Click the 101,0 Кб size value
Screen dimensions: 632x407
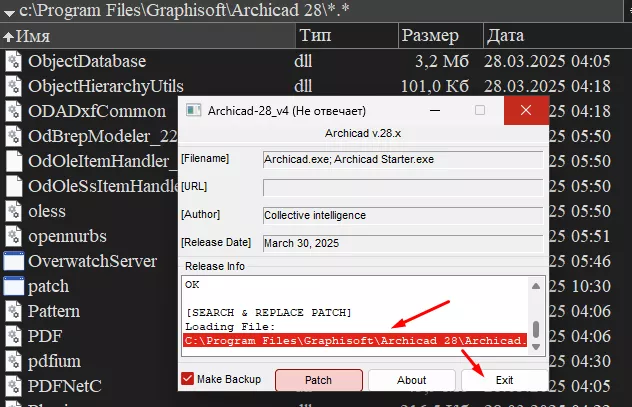pyautogui.click(x=435, y=86)
